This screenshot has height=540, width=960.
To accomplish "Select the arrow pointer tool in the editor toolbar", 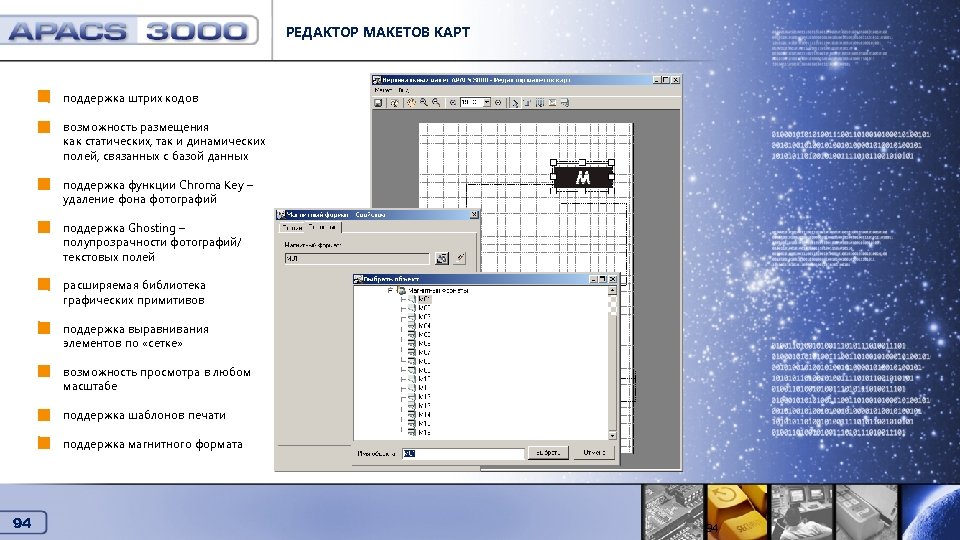I will [x=515, y=103].
